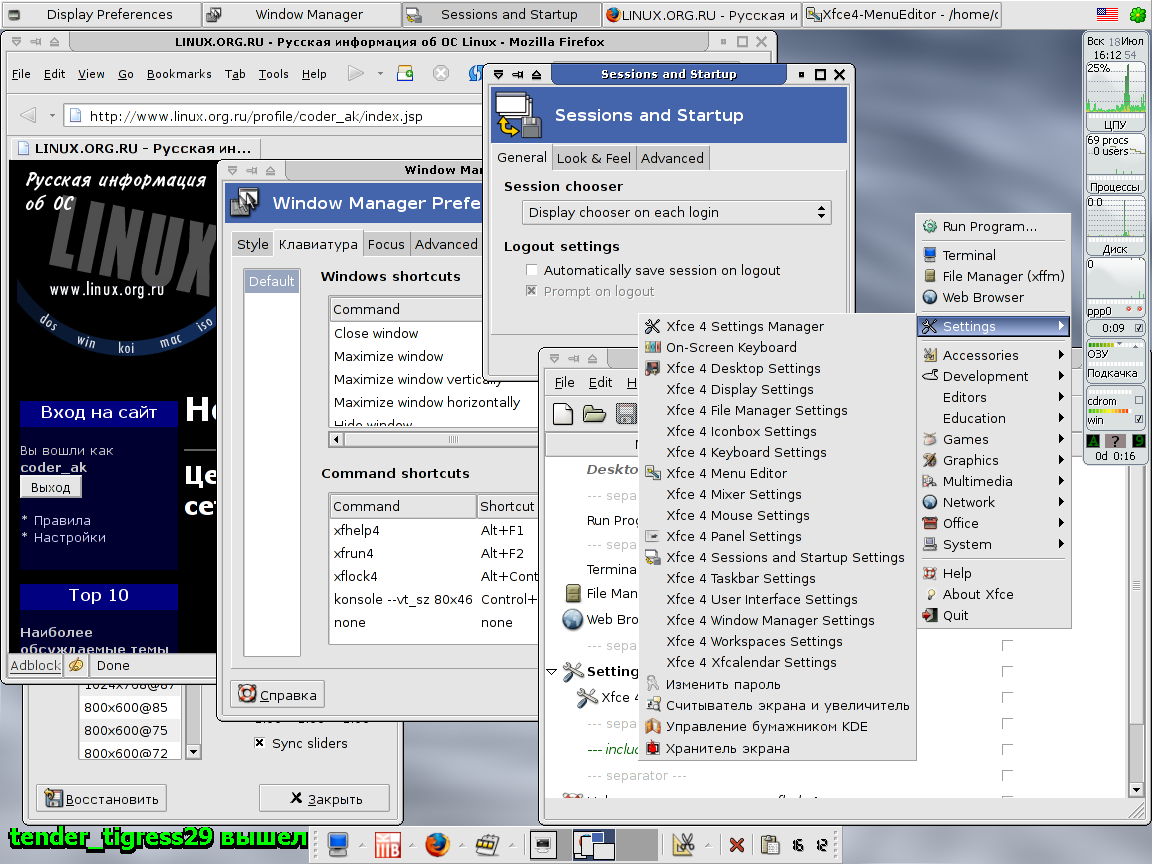Collapse the Settings tree node in Menu Editor
The width and height of the screenshot is (1152, 864).
click(552, 672)
